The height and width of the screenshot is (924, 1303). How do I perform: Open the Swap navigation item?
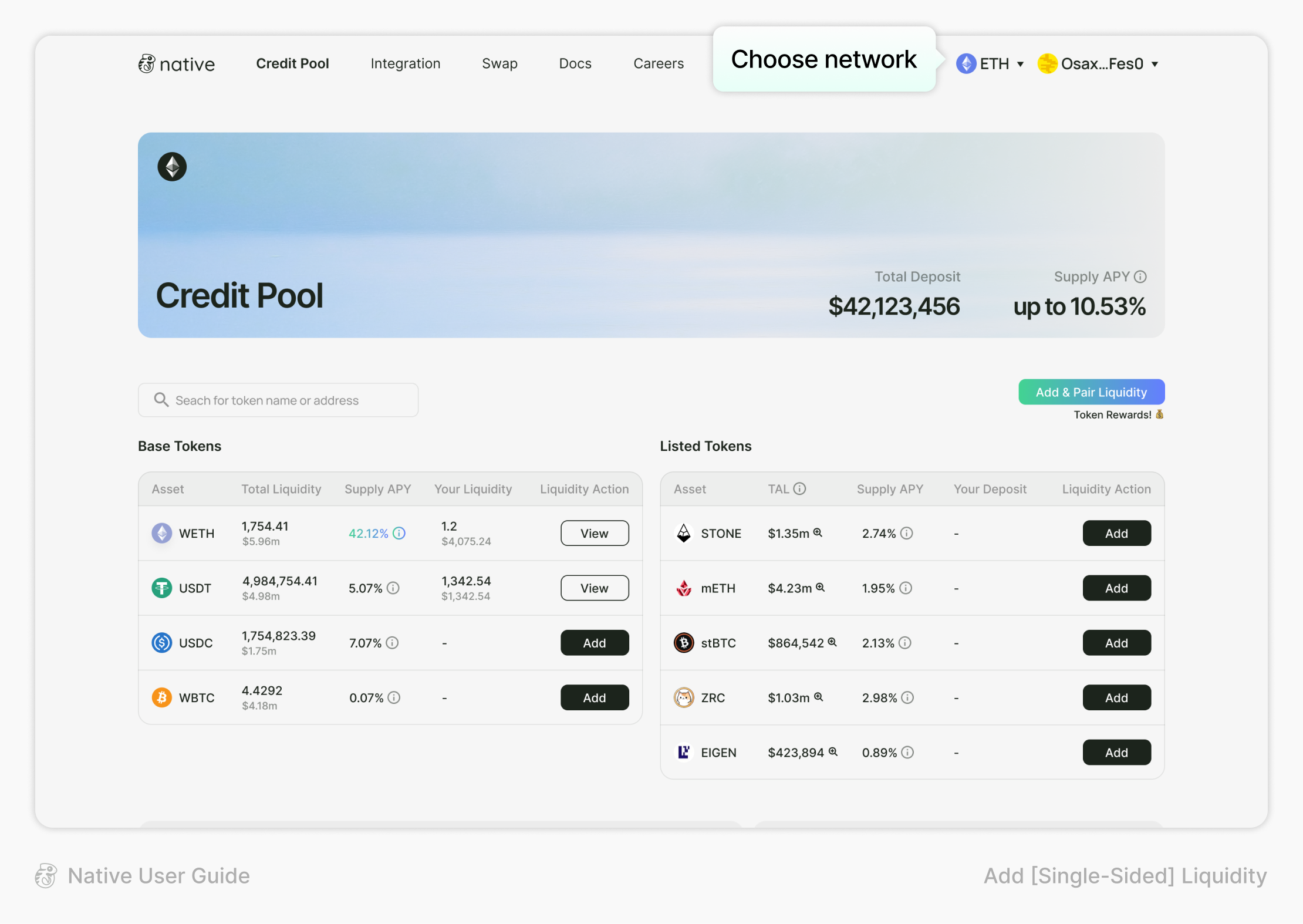499,63
